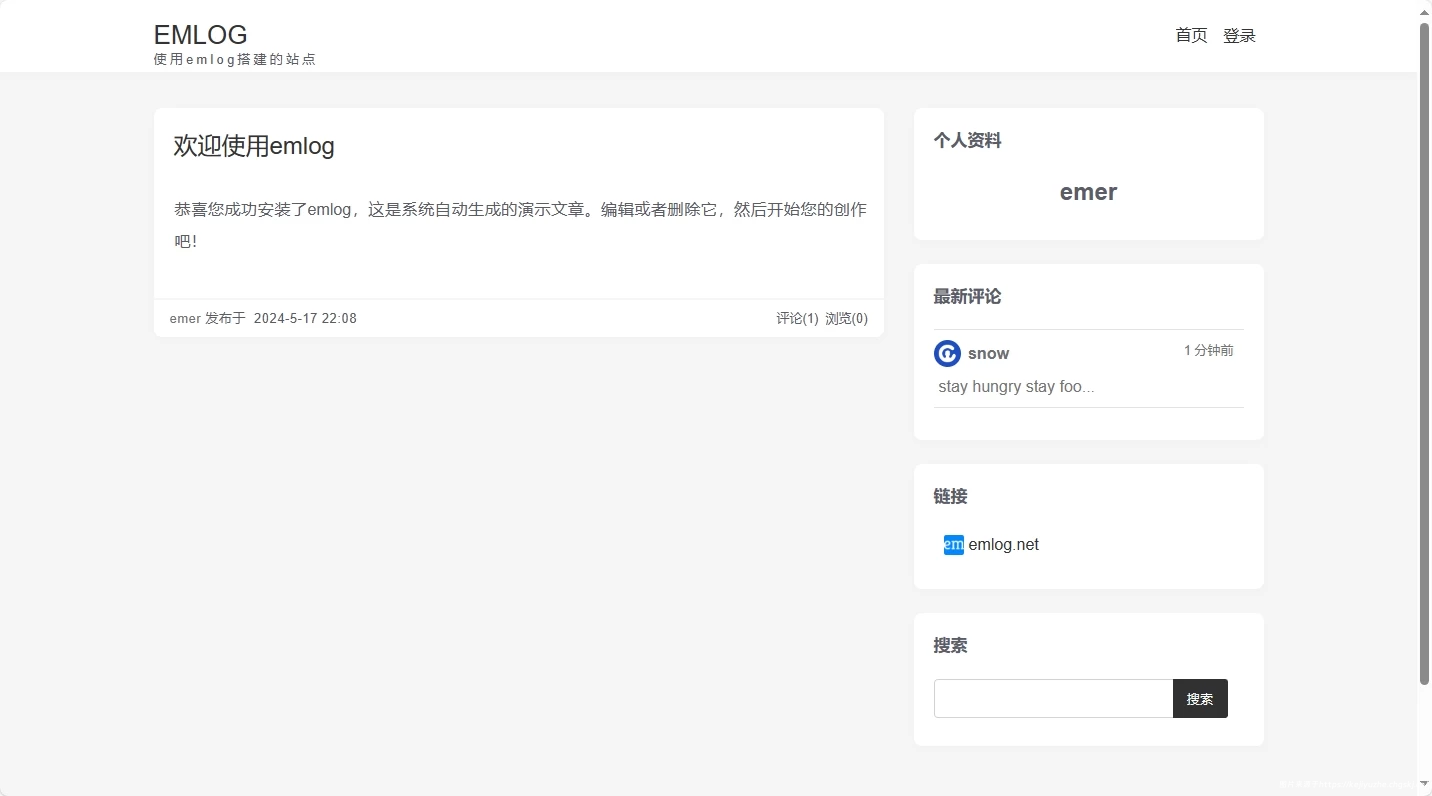Open the 登录 login menu item
1432x796 pixels.
1239,36
